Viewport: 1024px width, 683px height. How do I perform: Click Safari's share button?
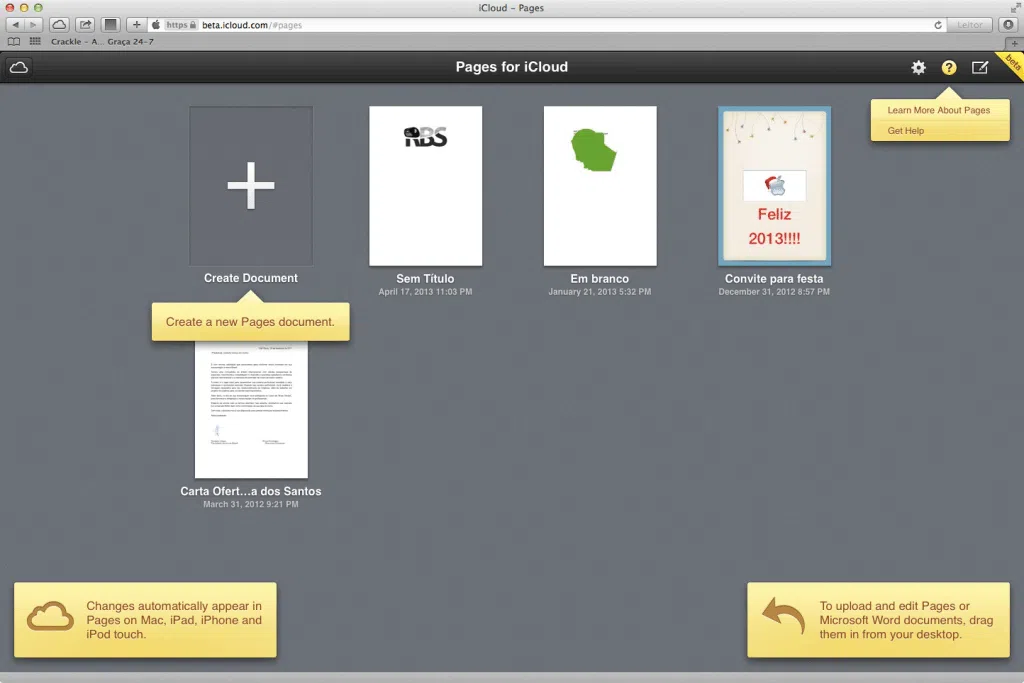(85, 24)
